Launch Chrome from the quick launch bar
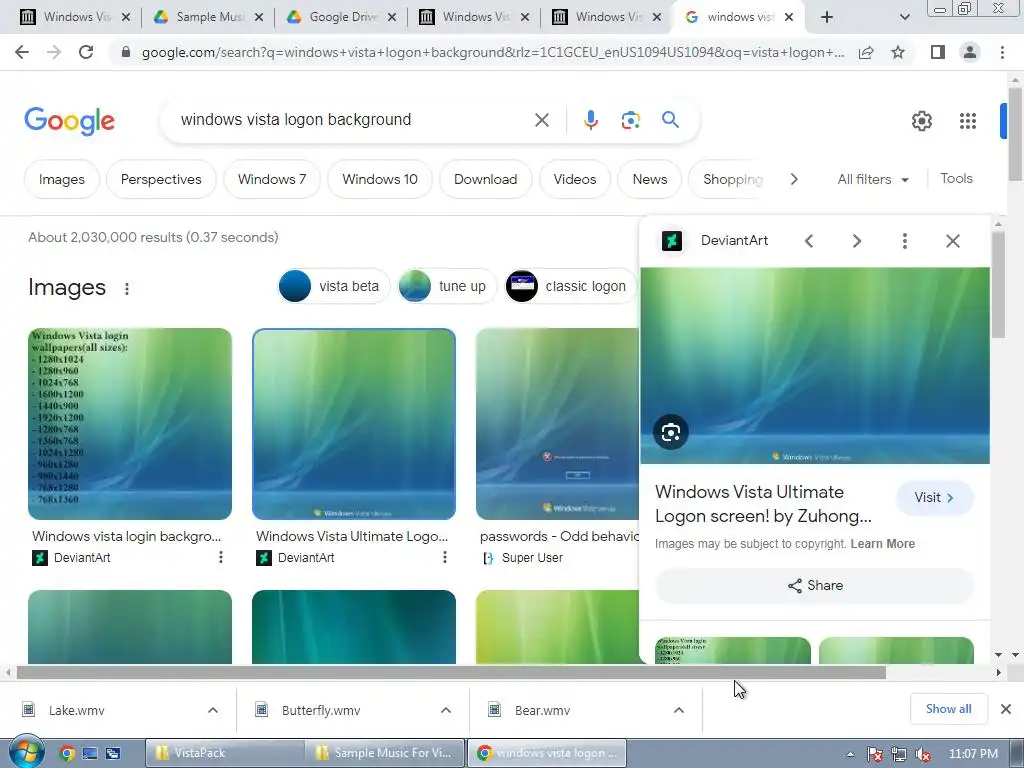The height and width of the screenshot is (768, 1024). click(x=67, y=753)
